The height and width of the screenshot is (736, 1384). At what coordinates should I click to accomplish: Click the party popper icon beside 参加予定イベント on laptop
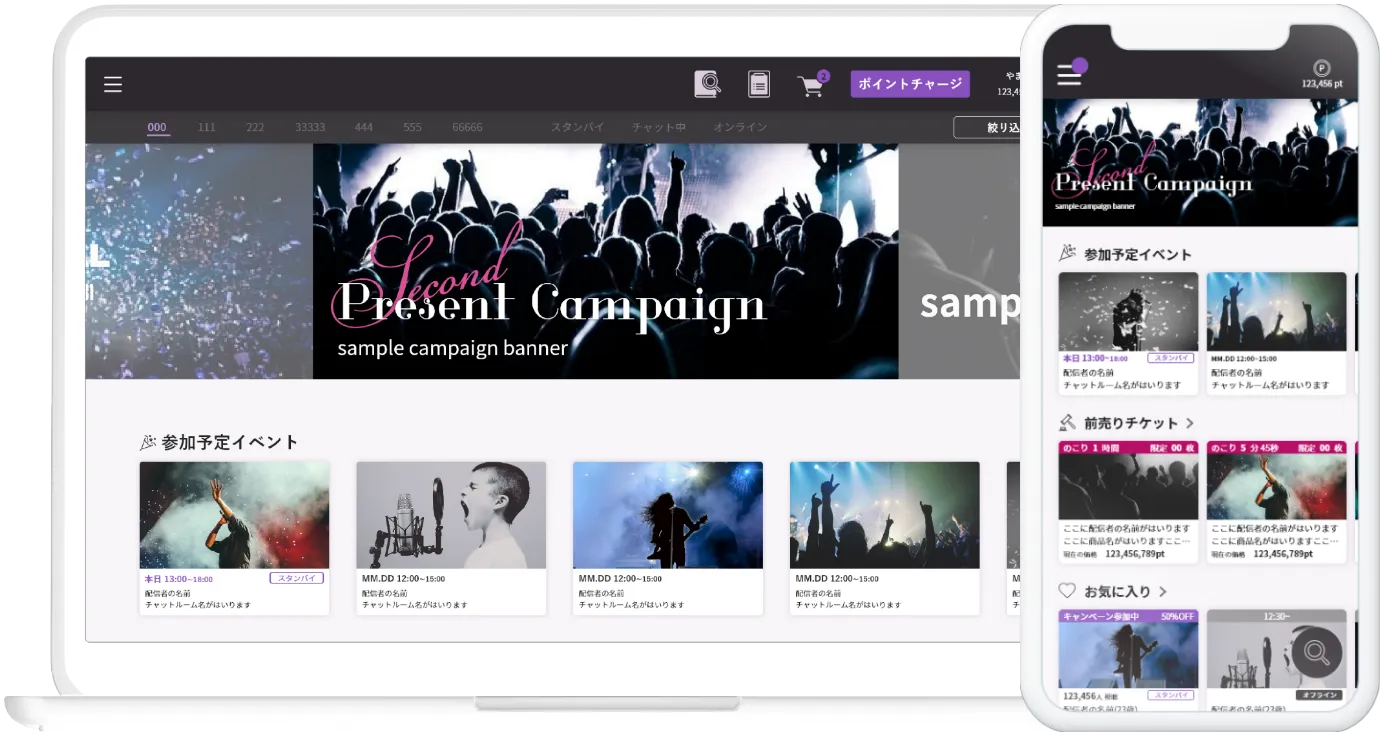[x=148, y=441]
